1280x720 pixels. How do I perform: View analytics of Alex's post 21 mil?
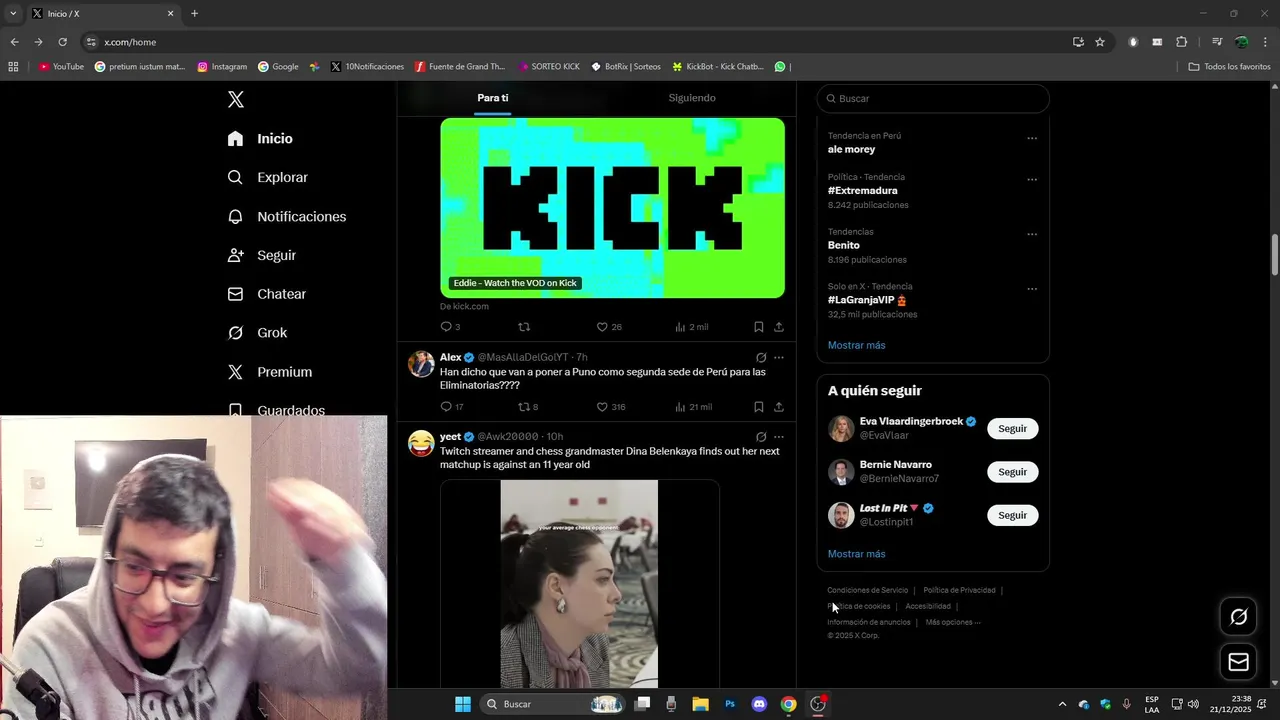point(693,407)
